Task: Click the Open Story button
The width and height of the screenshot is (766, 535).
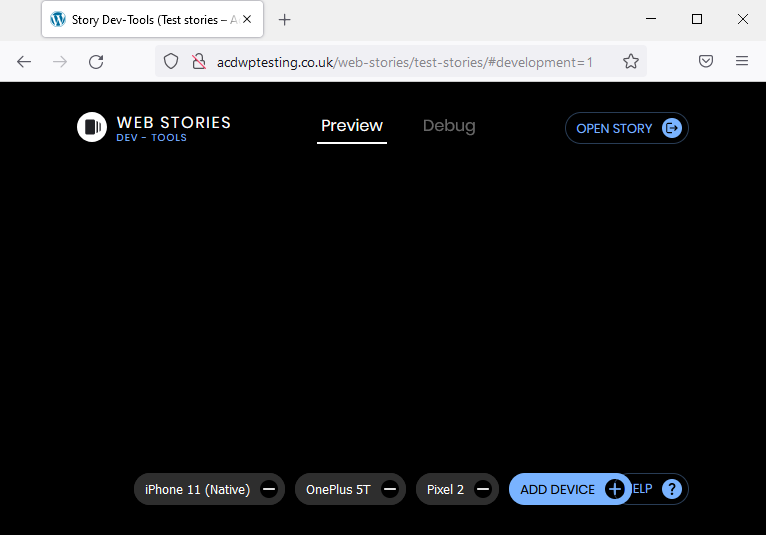Action: pos(627,128)
